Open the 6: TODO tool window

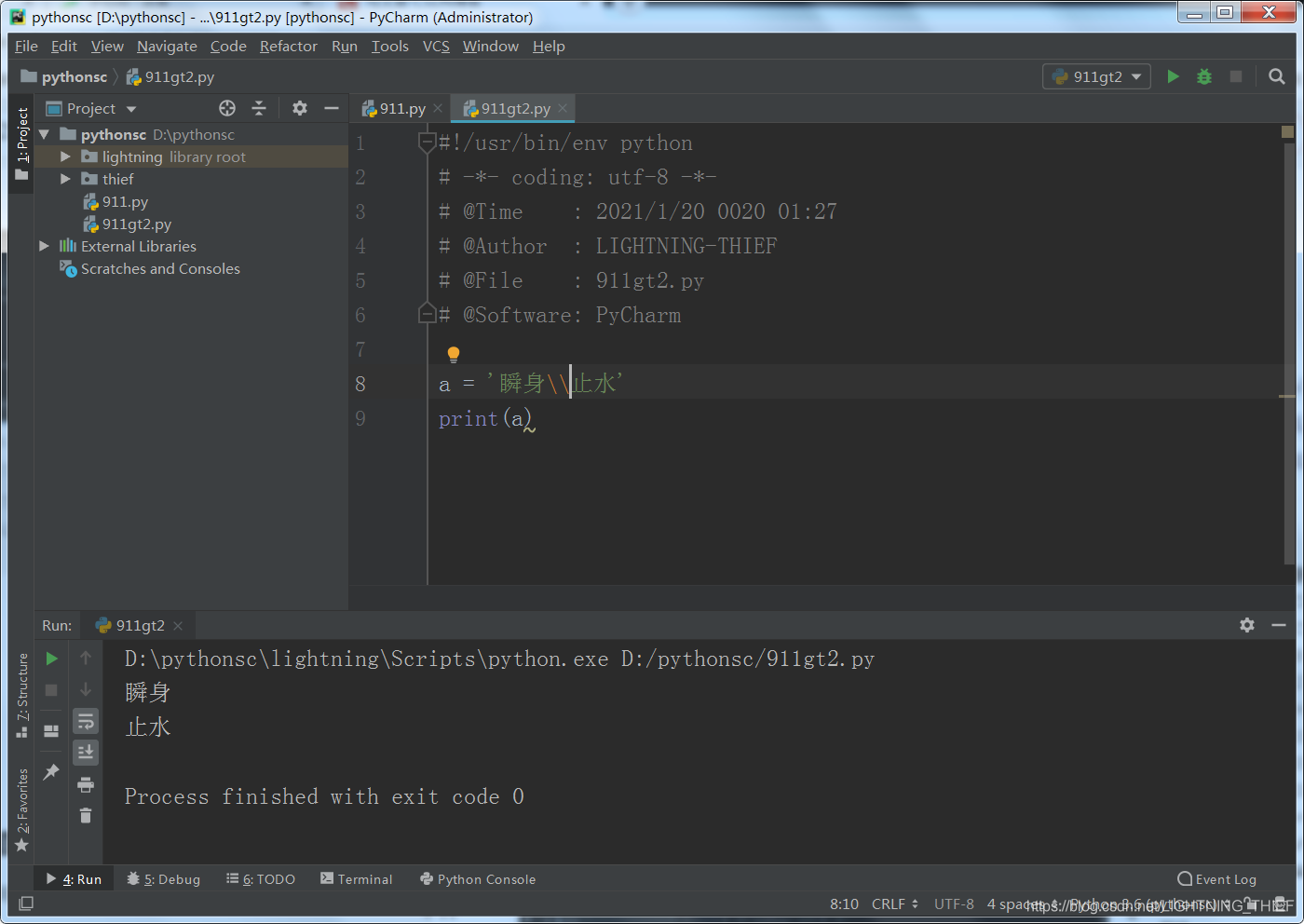click(261, 879)
